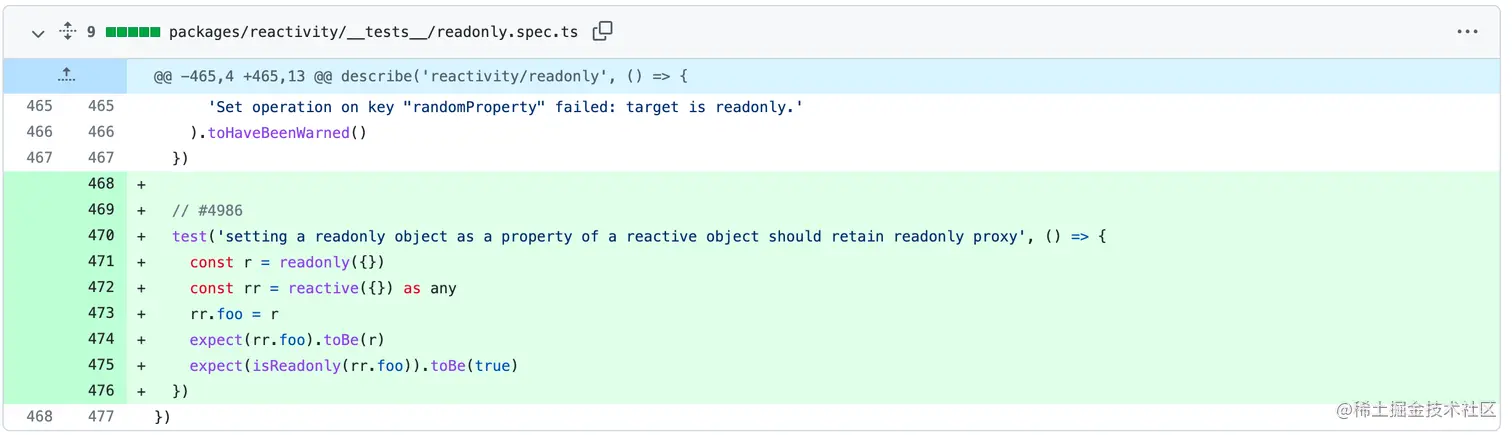This screenshot has width=1512, height=435.
Task: Click the changed lines count 9
Action: (91, 32)
